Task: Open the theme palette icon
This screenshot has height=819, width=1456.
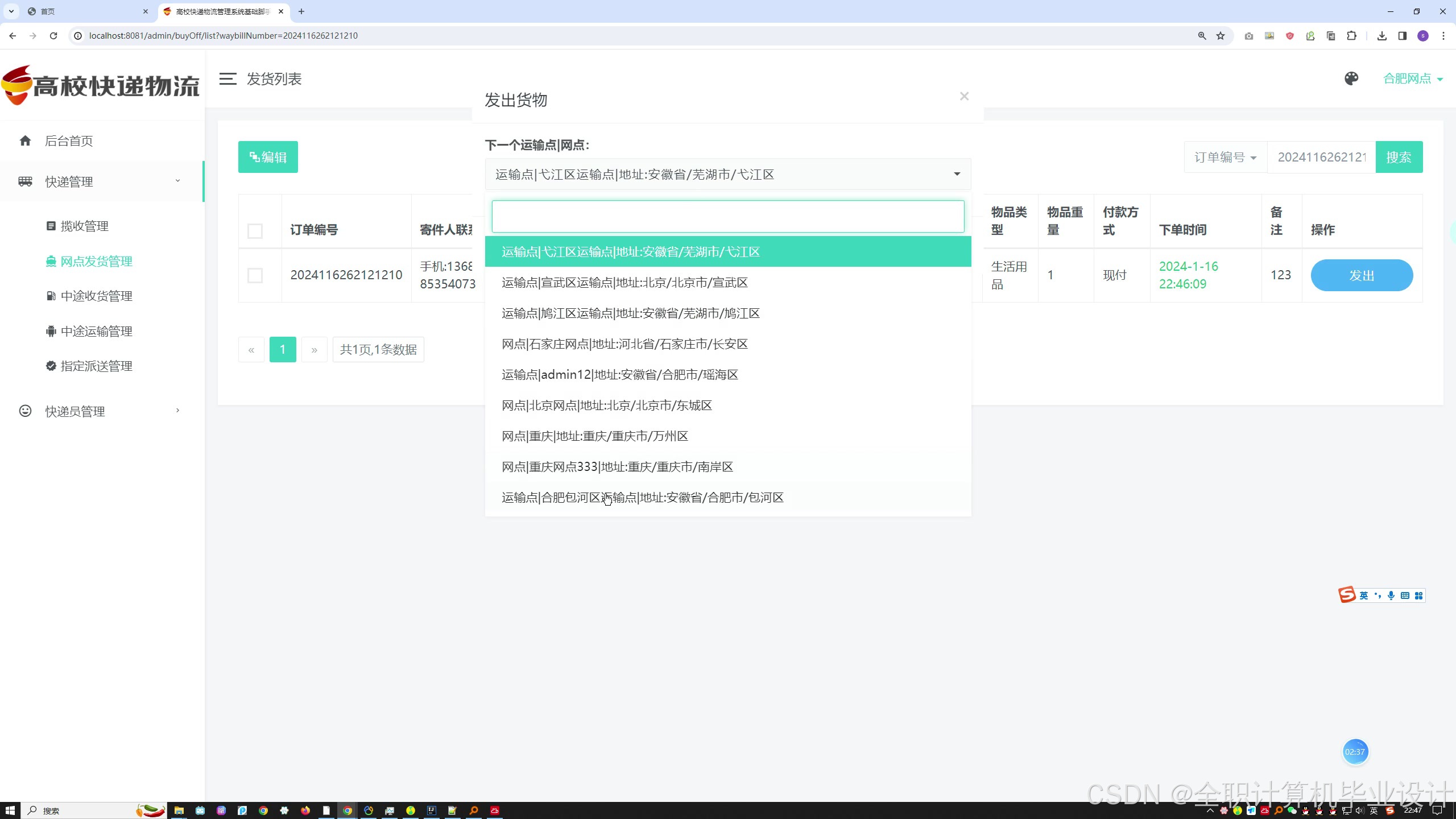Action: point(1351,78)
